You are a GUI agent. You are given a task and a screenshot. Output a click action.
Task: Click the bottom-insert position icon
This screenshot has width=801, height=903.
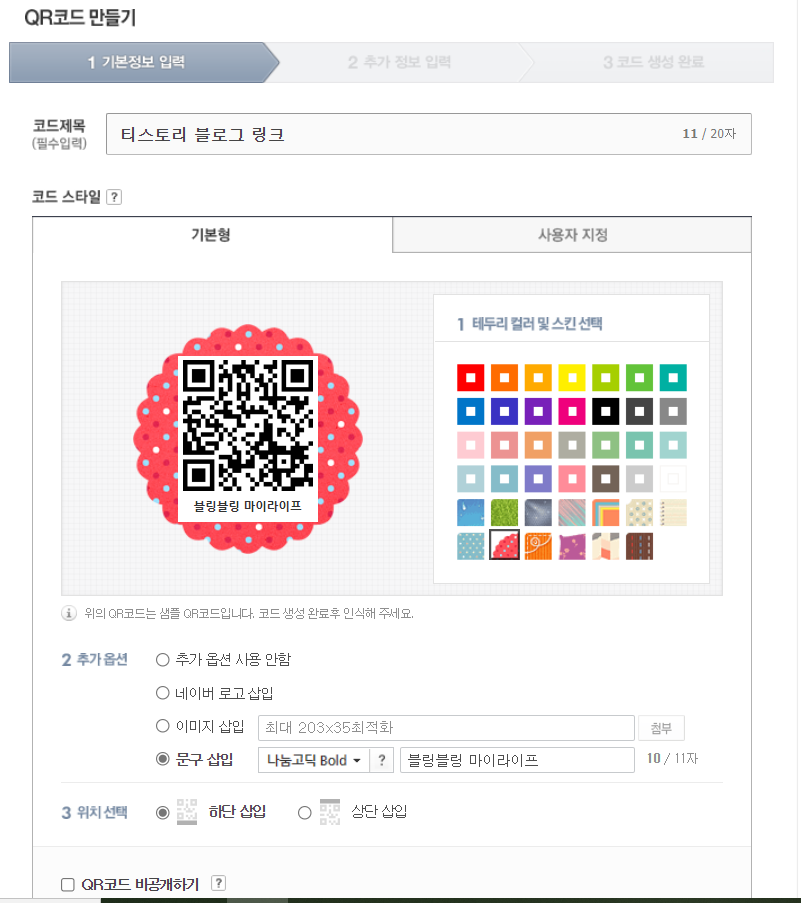tap(187, 812)
